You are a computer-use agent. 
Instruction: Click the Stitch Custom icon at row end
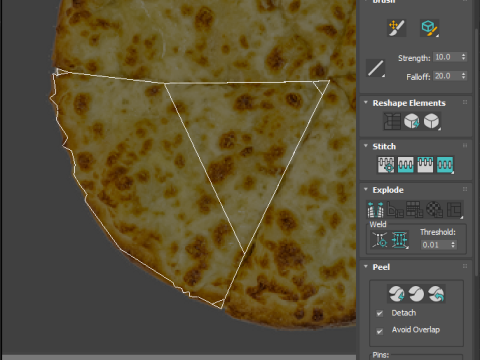point(445,165)
